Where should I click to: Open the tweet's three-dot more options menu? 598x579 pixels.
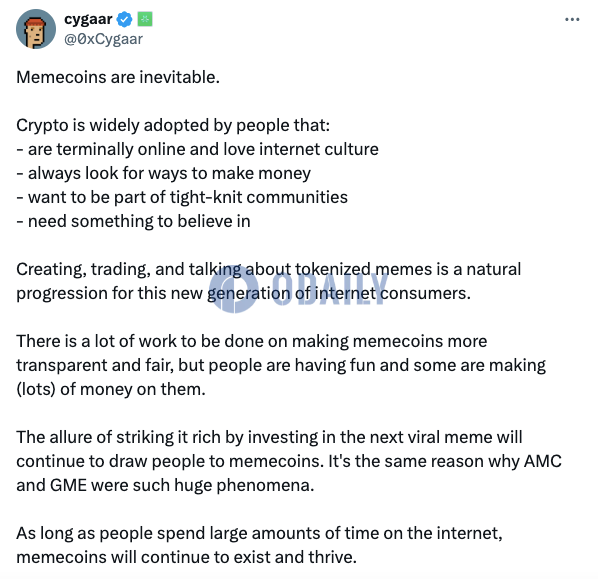(x=572, y=19)
